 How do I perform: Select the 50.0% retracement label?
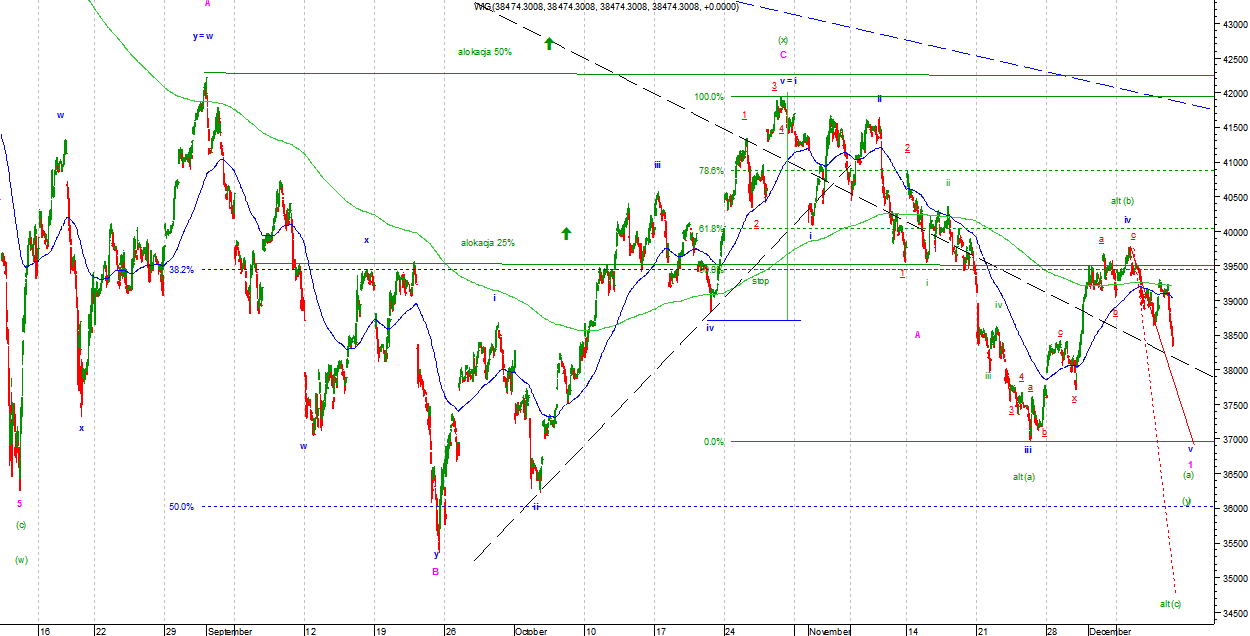(181, 507)
